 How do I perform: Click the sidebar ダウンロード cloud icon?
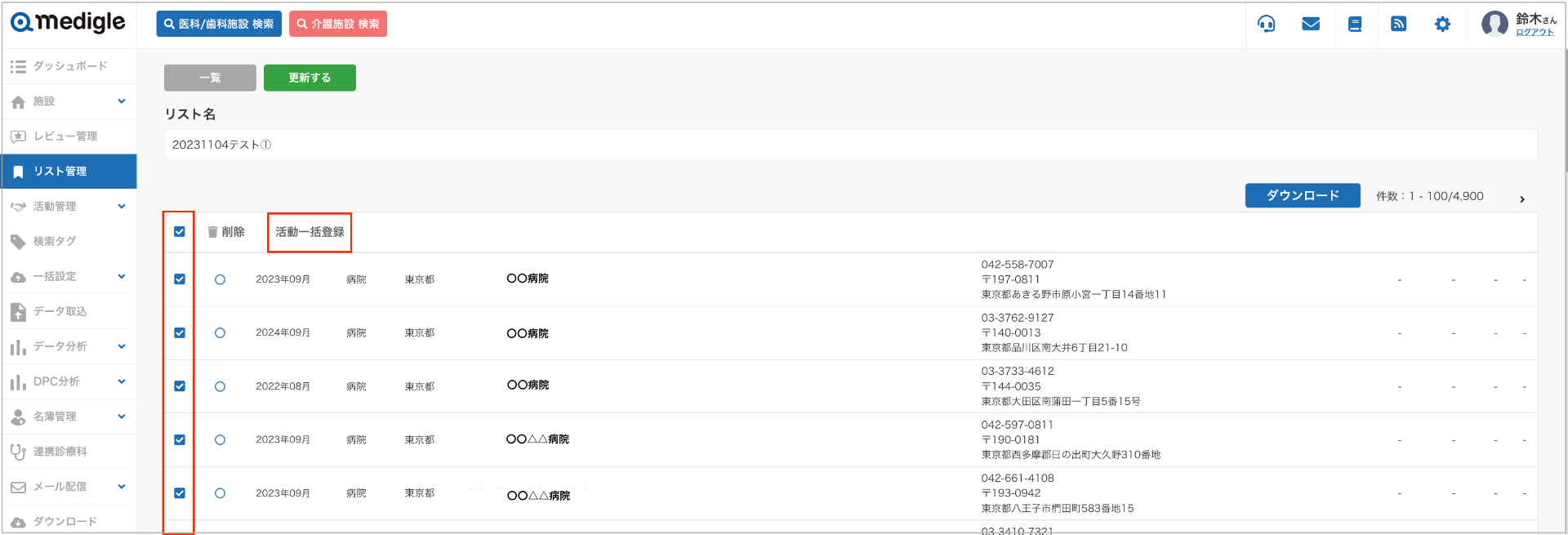pyautogui.click(x=18, y=522)
